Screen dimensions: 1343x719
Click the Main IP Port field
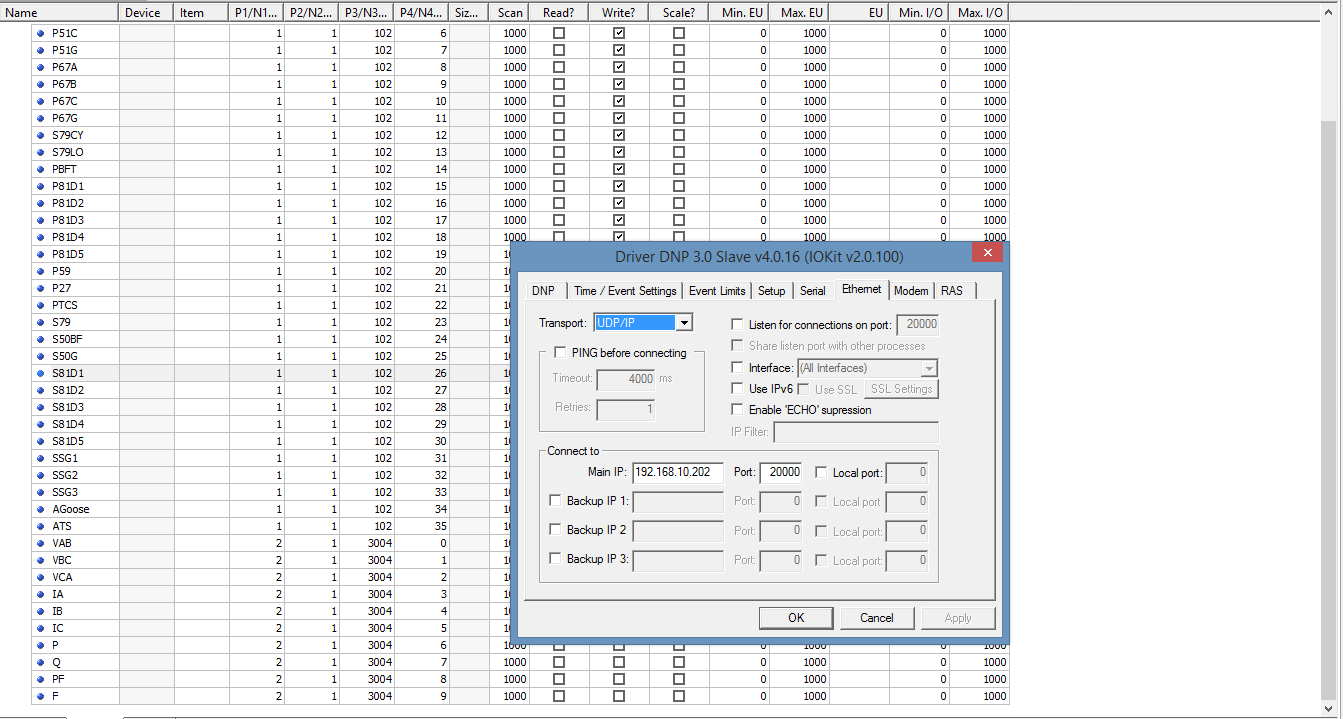click(781, 472)
